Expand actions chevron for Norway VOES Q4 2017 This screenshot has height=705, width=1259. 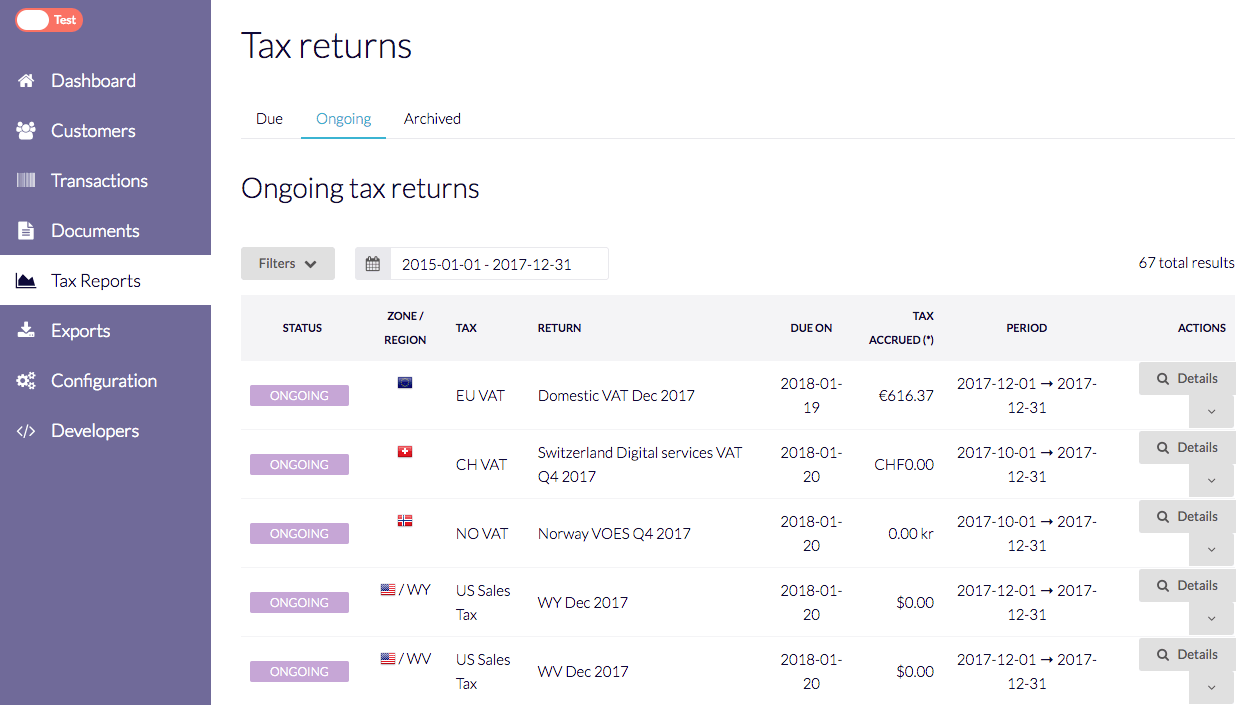coord(1212,550)
